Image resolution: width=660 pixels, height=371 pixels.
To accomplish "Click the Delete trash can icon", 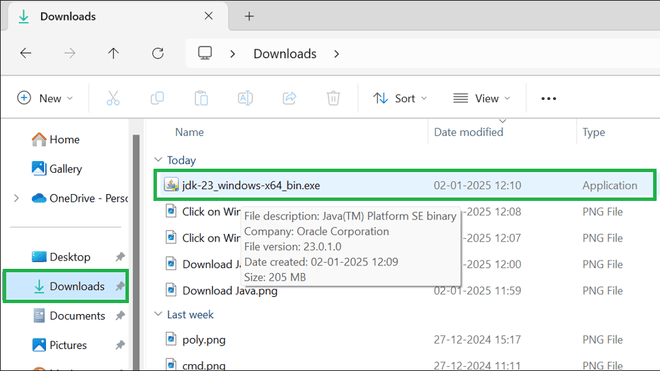I will [333, 98].
